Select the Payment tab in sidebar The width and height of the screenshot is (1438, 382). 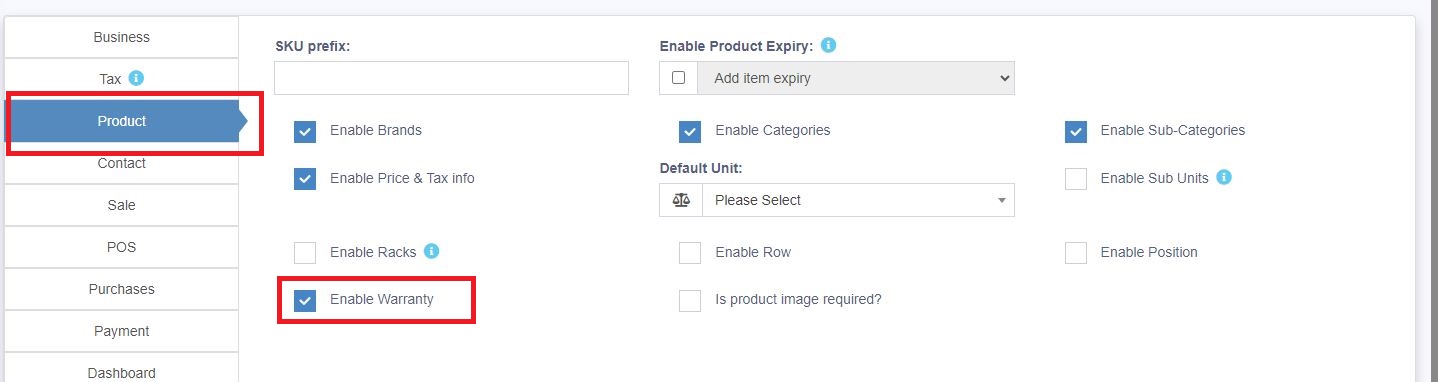(122, 331)
